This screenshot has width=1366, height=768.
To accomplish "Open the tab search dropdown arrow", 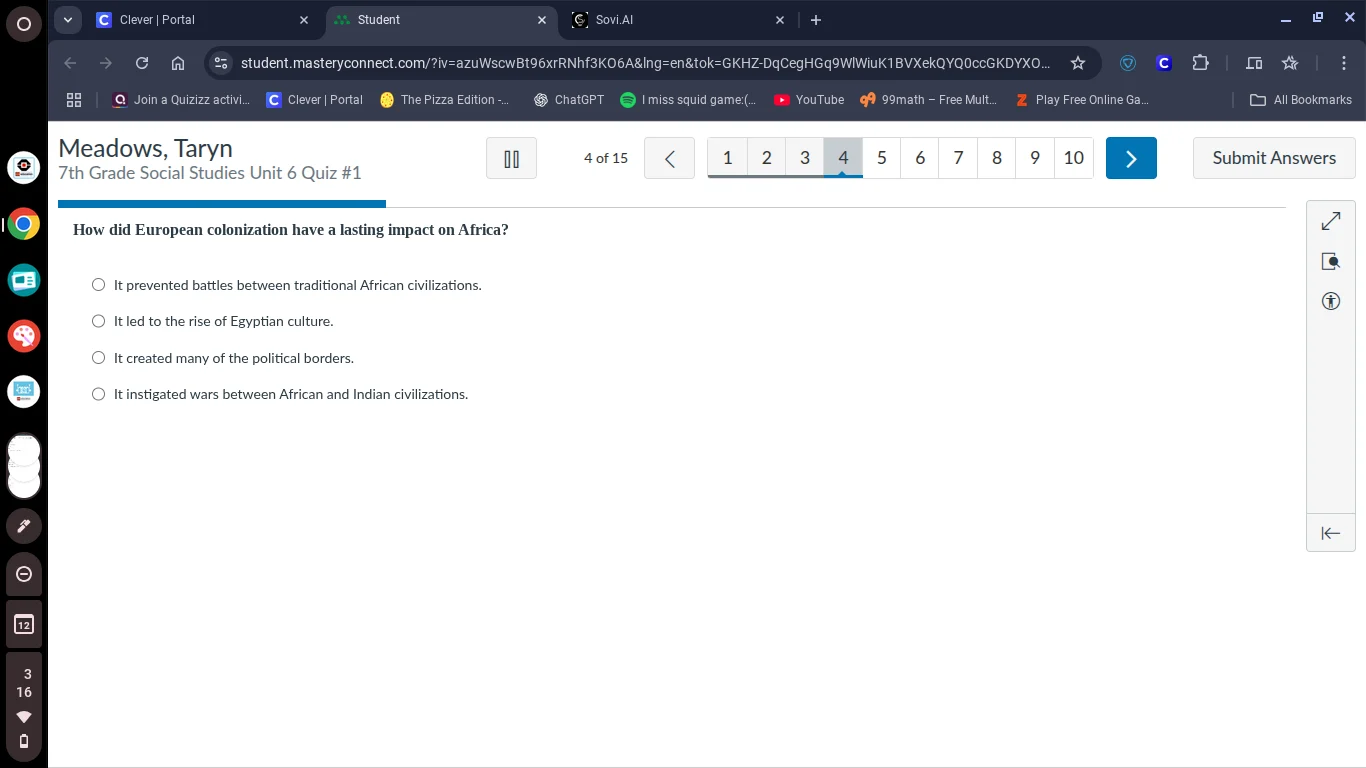I will [x=68, y=20].
